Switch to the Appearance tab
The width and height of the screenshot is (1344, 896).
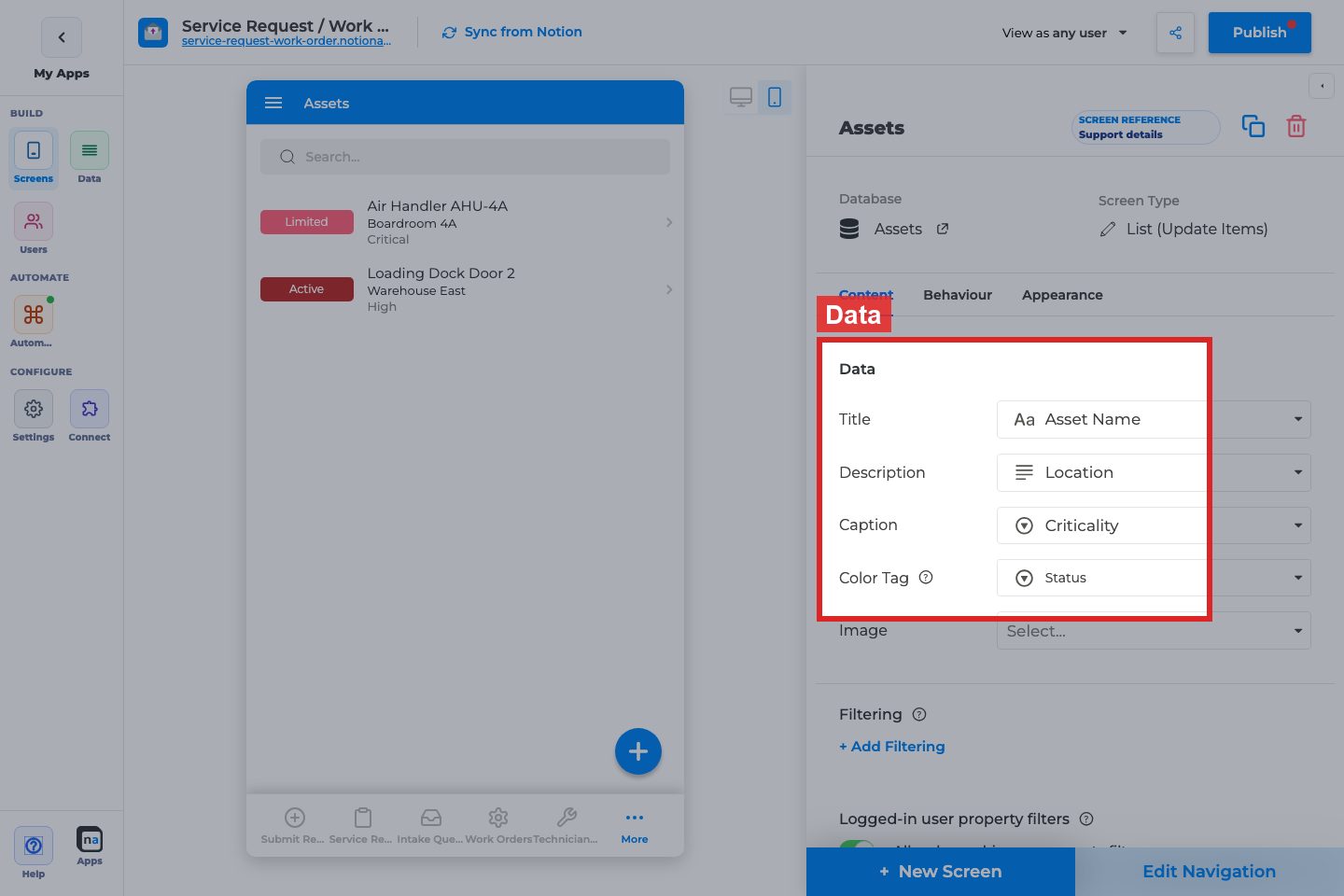coord(1062,295)
